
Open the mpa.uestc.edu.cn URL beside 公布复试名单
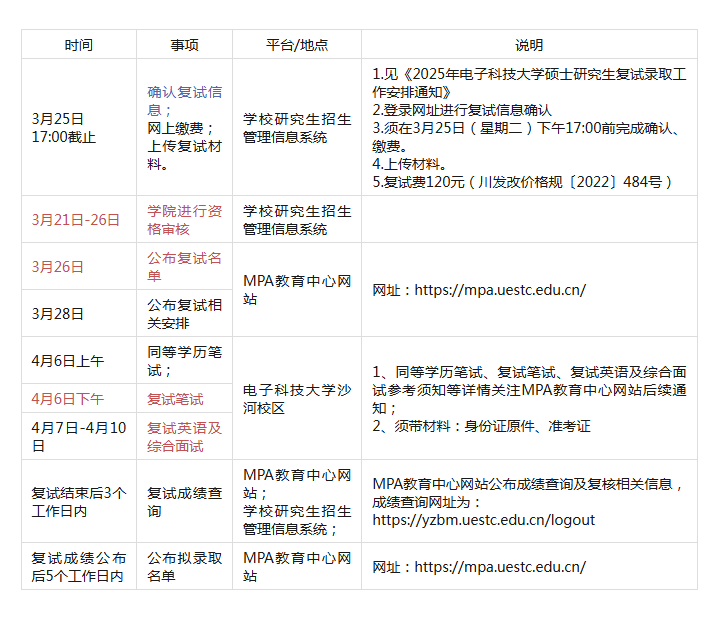point(499,290)
